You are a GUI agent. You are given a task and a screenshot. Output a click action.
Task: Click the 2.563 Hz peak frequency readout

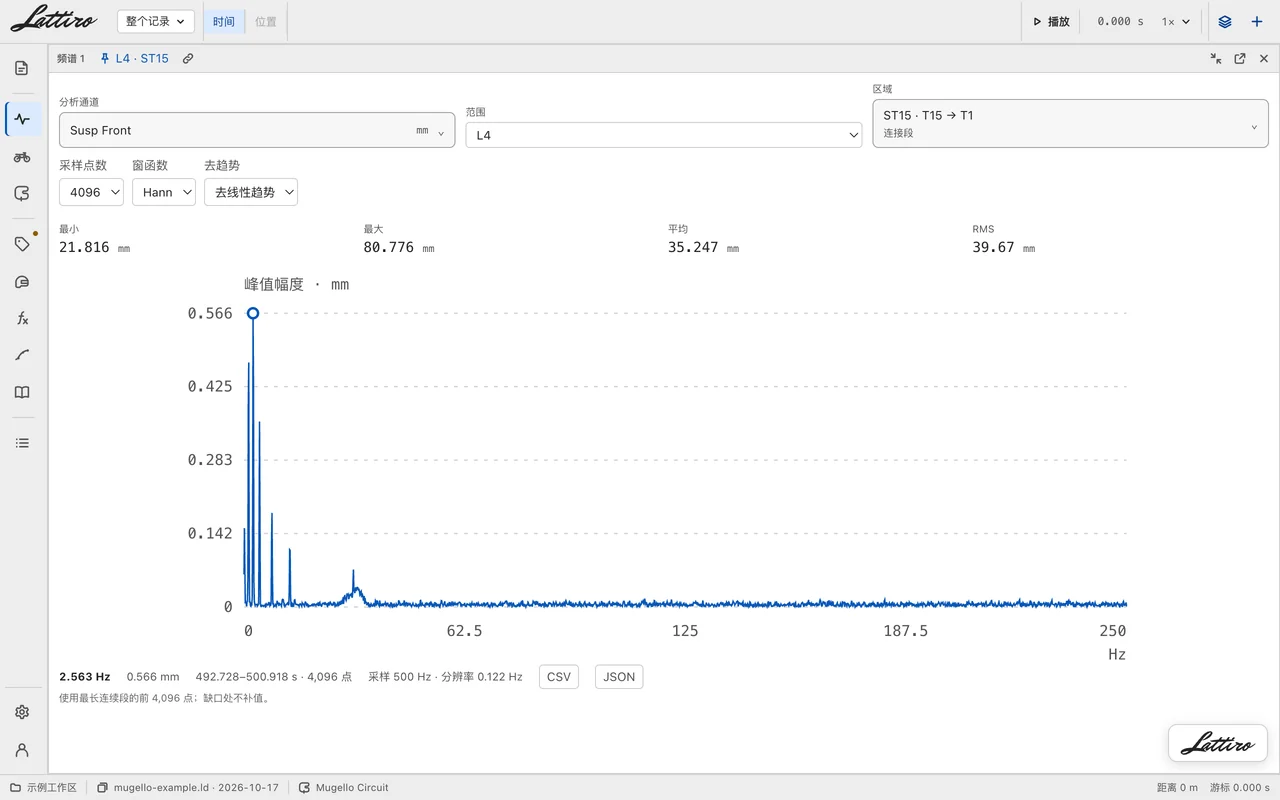(85, 677)
